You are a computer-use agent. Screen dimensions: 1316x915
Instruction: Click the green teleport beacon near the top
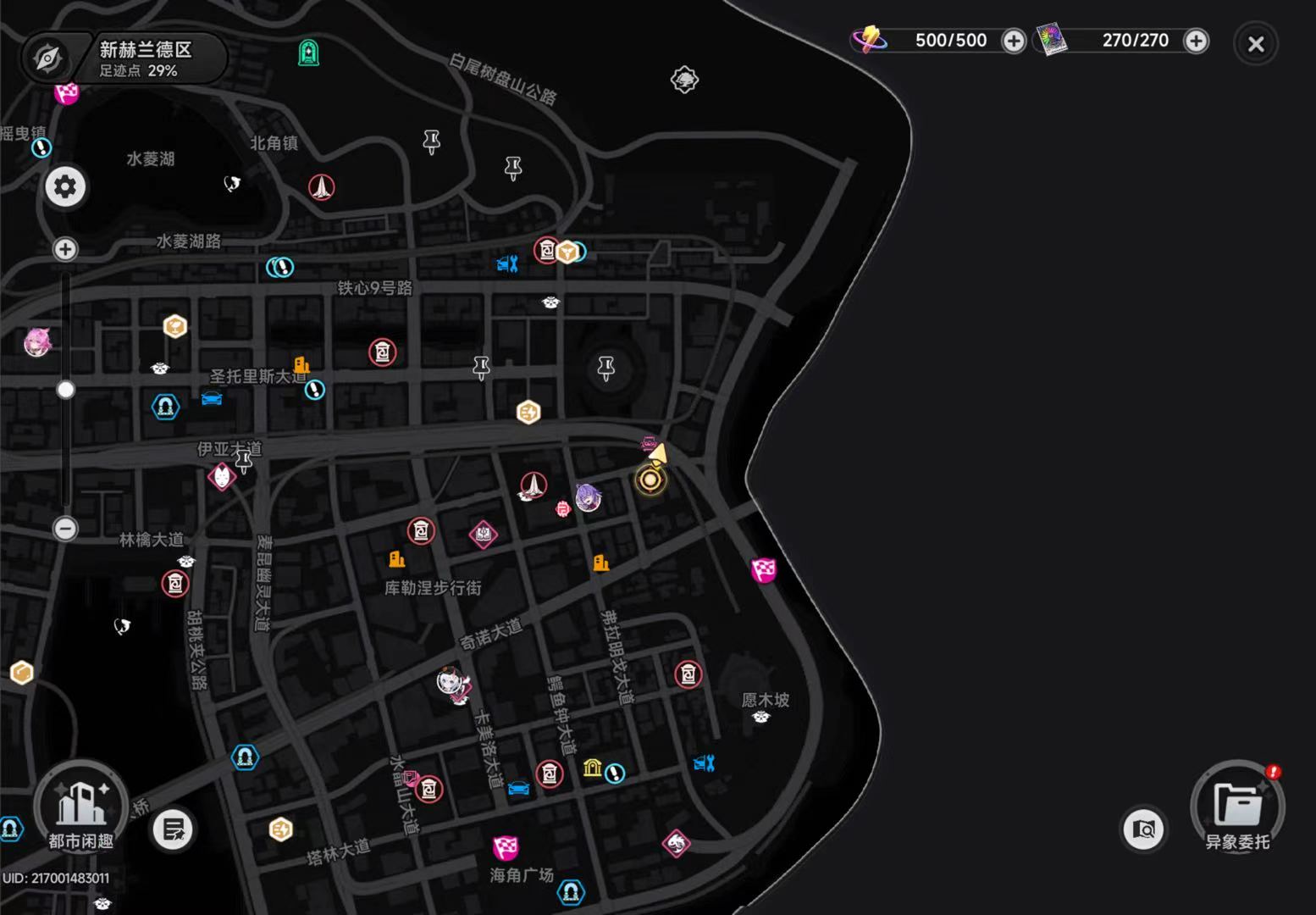309,53
